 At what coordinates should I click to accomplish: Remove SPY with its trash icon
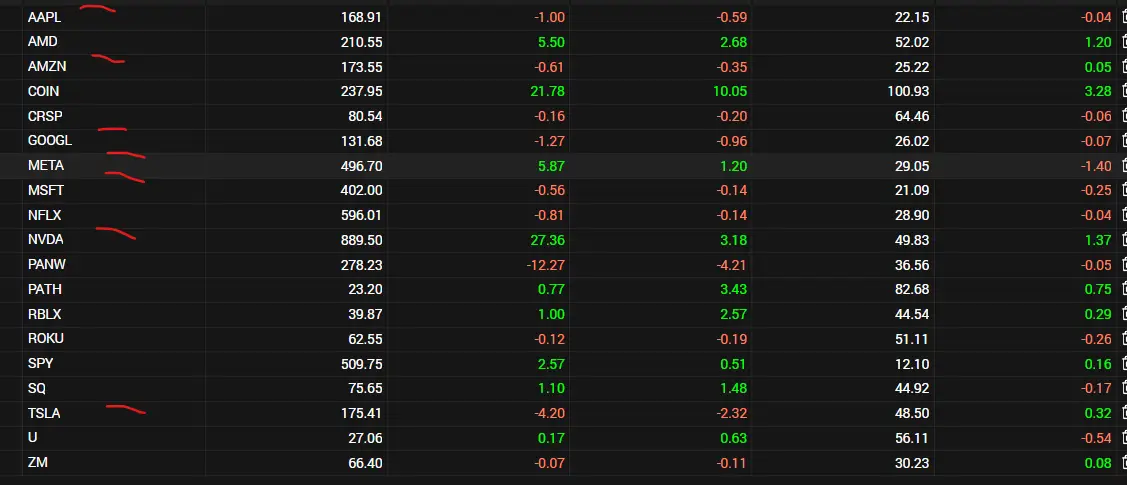(x=1124, y=363)
